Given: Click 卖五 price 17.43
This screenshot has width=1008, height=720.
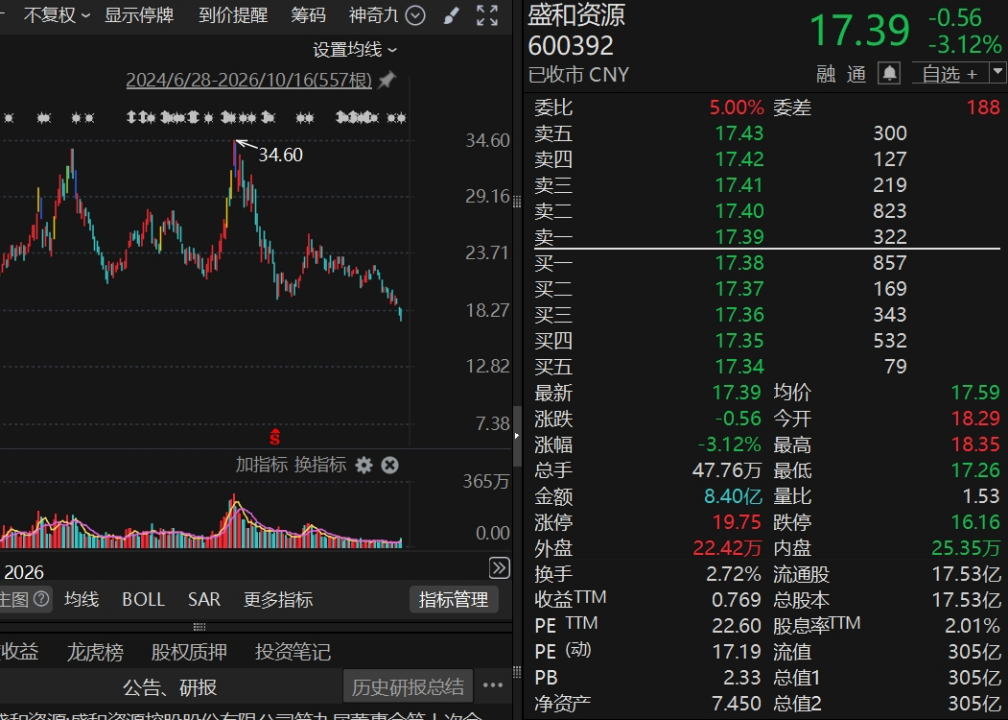Looking at the screenshot, I should tap(739, 133).
